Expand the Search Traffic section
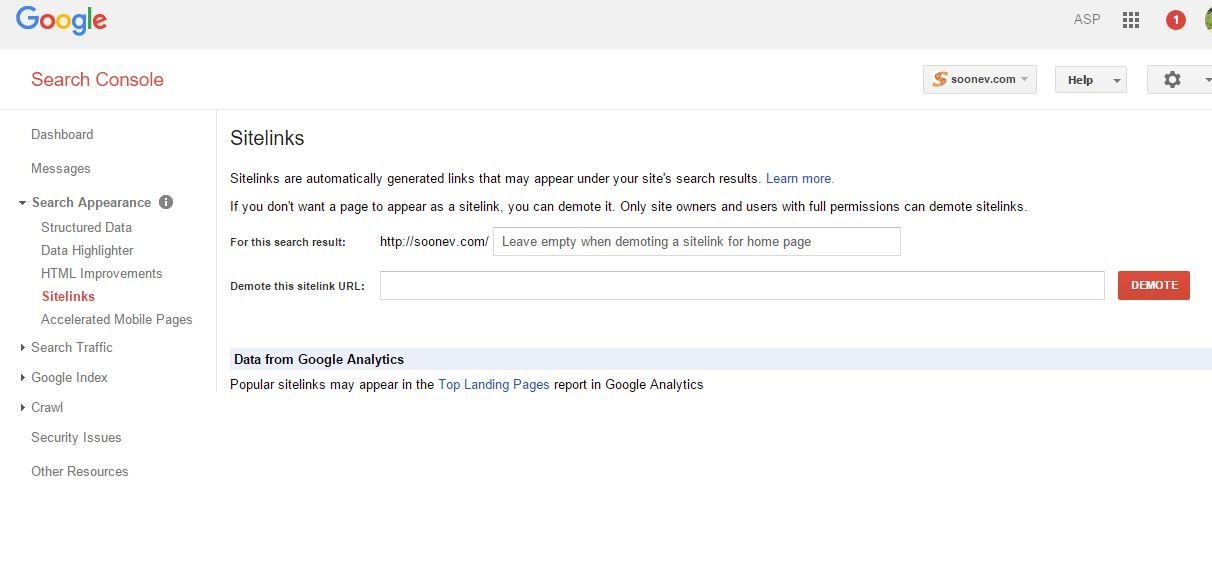 23,348
